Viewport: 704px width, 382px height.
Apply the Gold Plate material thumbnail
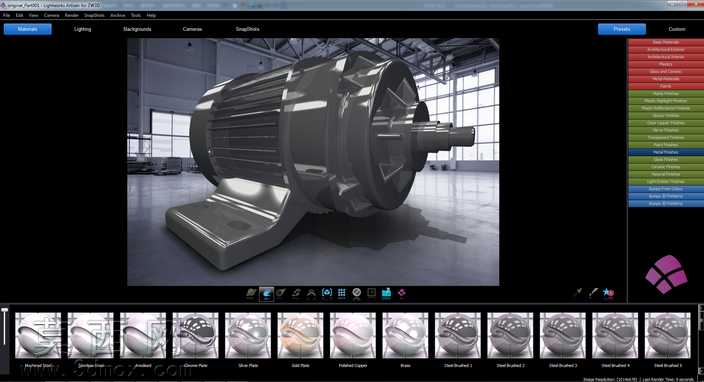click(300, 335)
